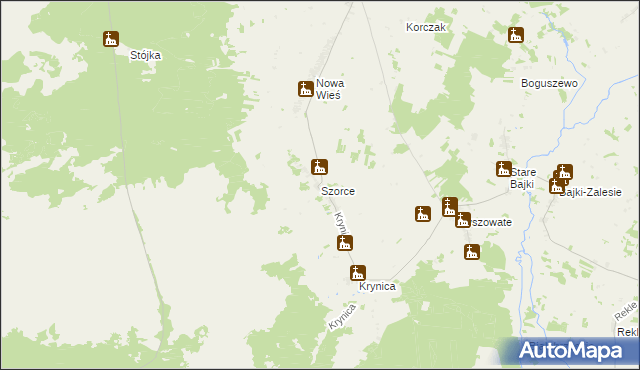Click the Korczak place label

(426, 27)
